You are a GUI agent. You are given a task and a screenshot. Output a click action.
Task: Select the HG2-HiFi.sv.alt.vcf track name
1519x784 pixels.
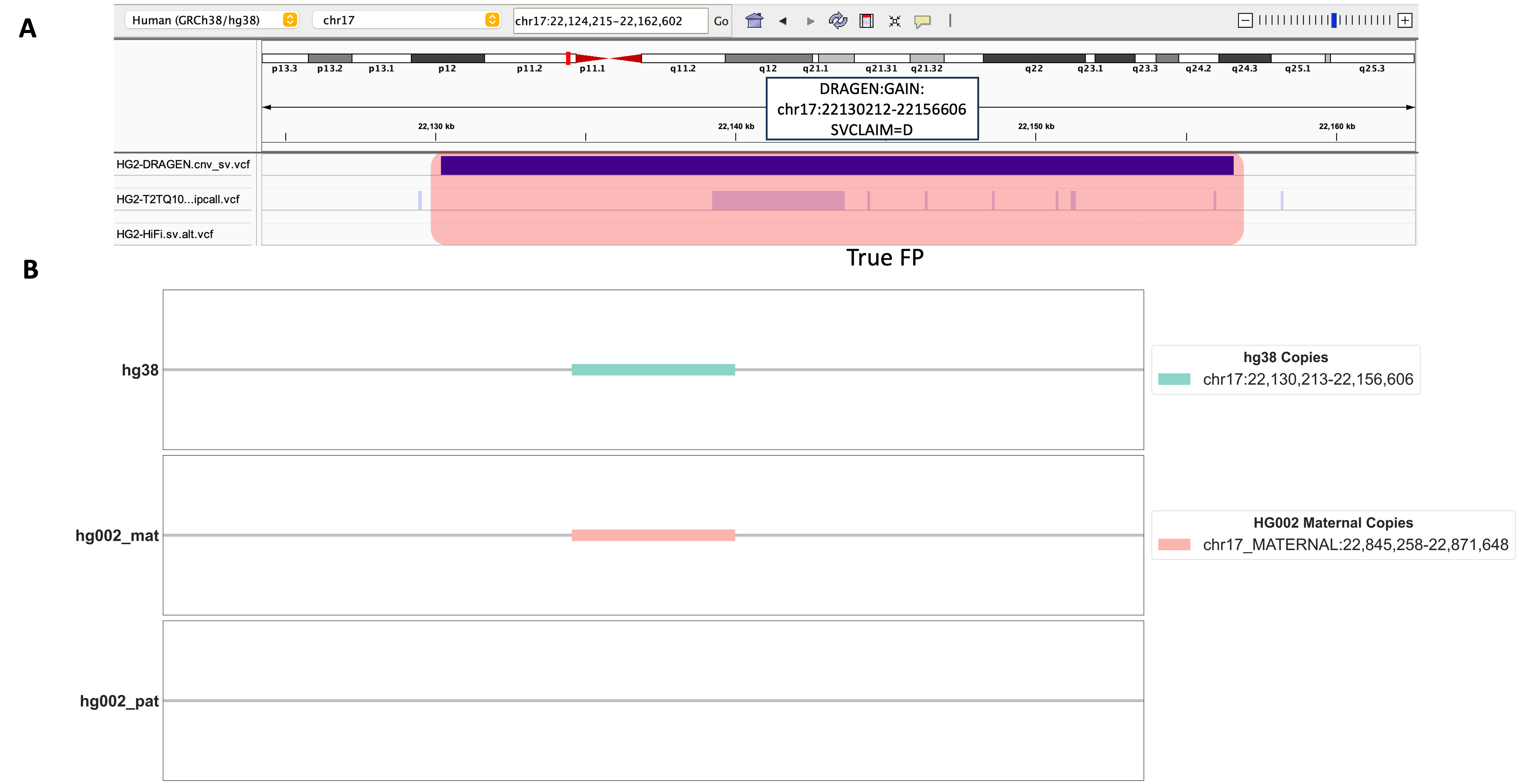pos(165,234)
